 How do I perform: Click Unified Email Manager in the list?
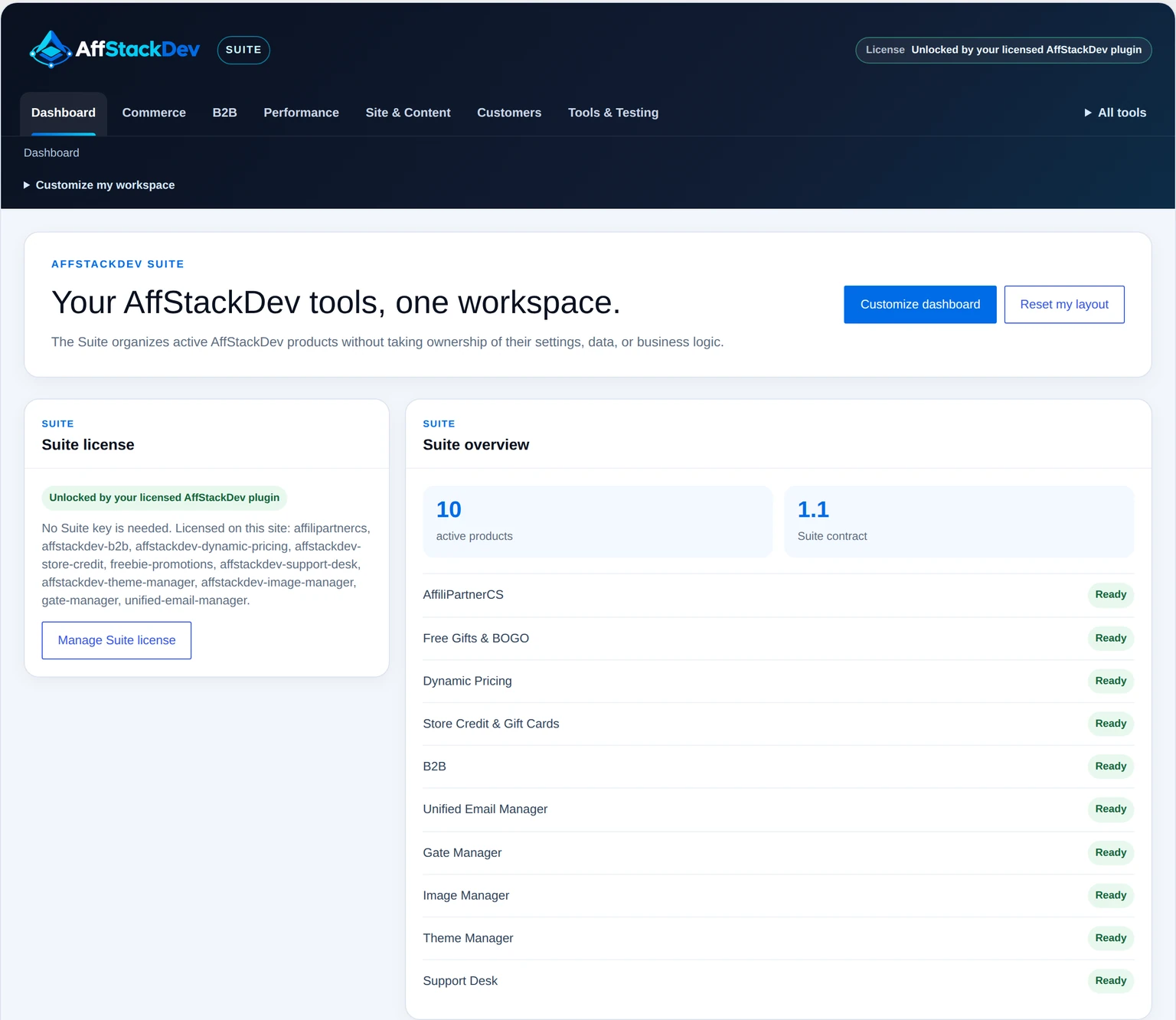pyautogui.click(x=485, y=809)
